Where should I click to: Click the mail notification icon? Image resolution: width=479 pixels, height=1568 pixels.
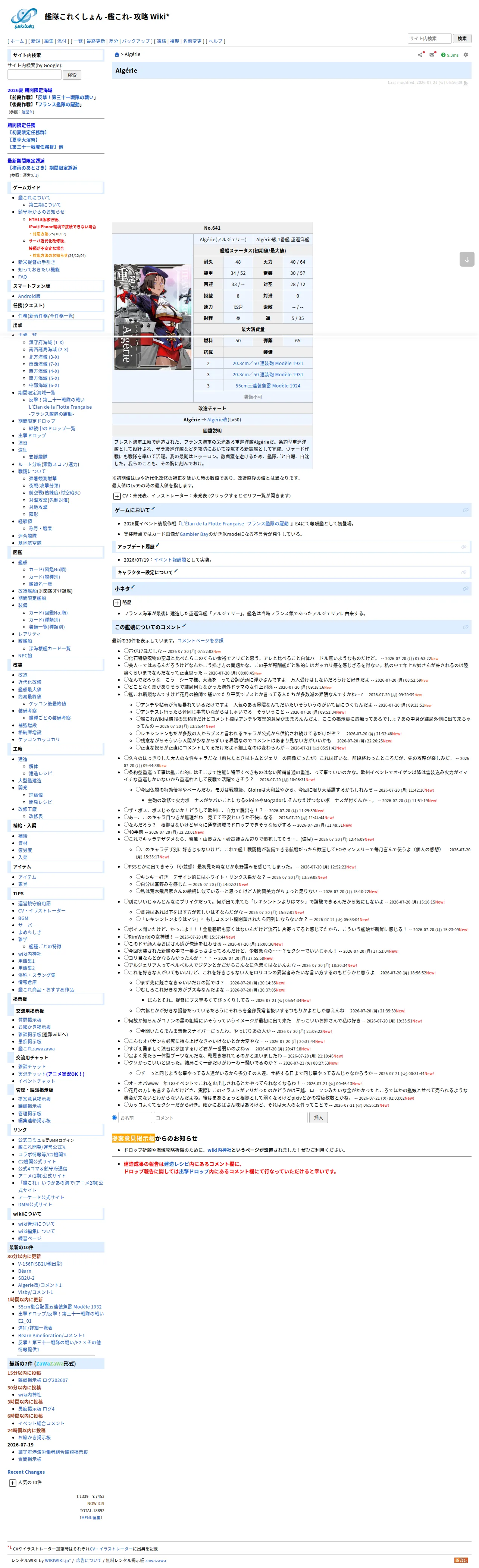(432, 55)
